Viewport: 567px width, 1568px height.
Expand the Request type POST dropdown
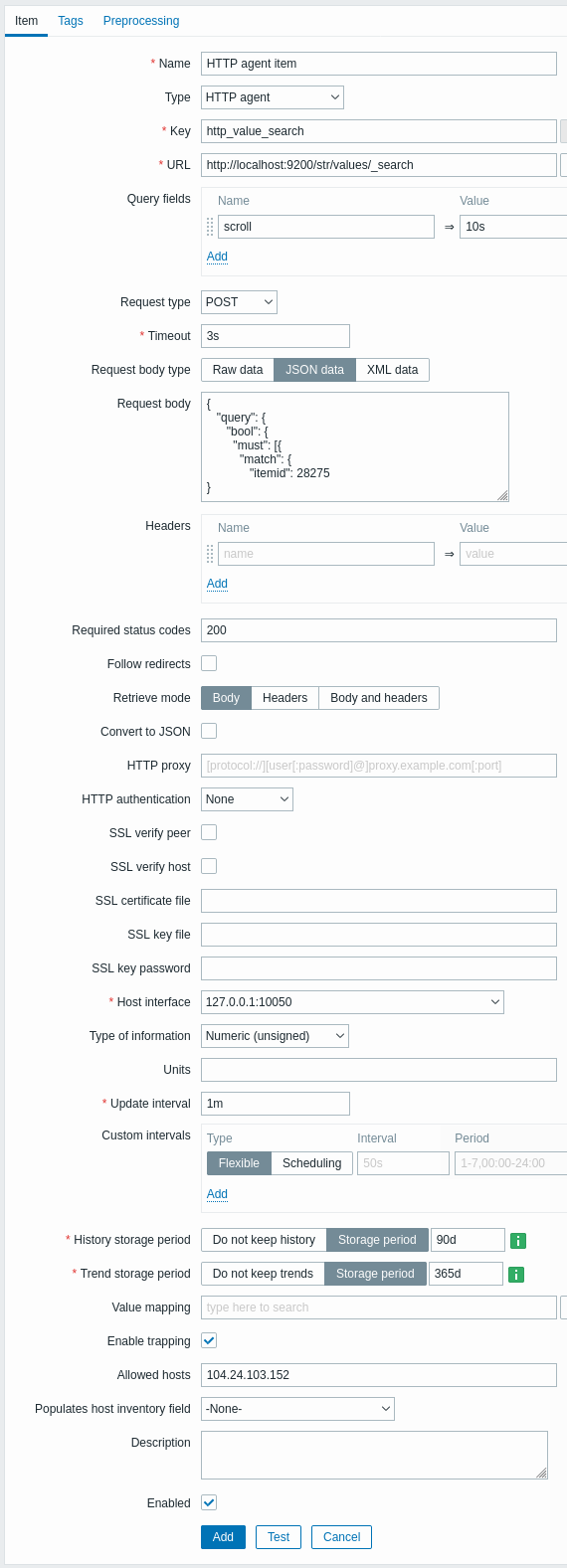click(x=239, y=302)
